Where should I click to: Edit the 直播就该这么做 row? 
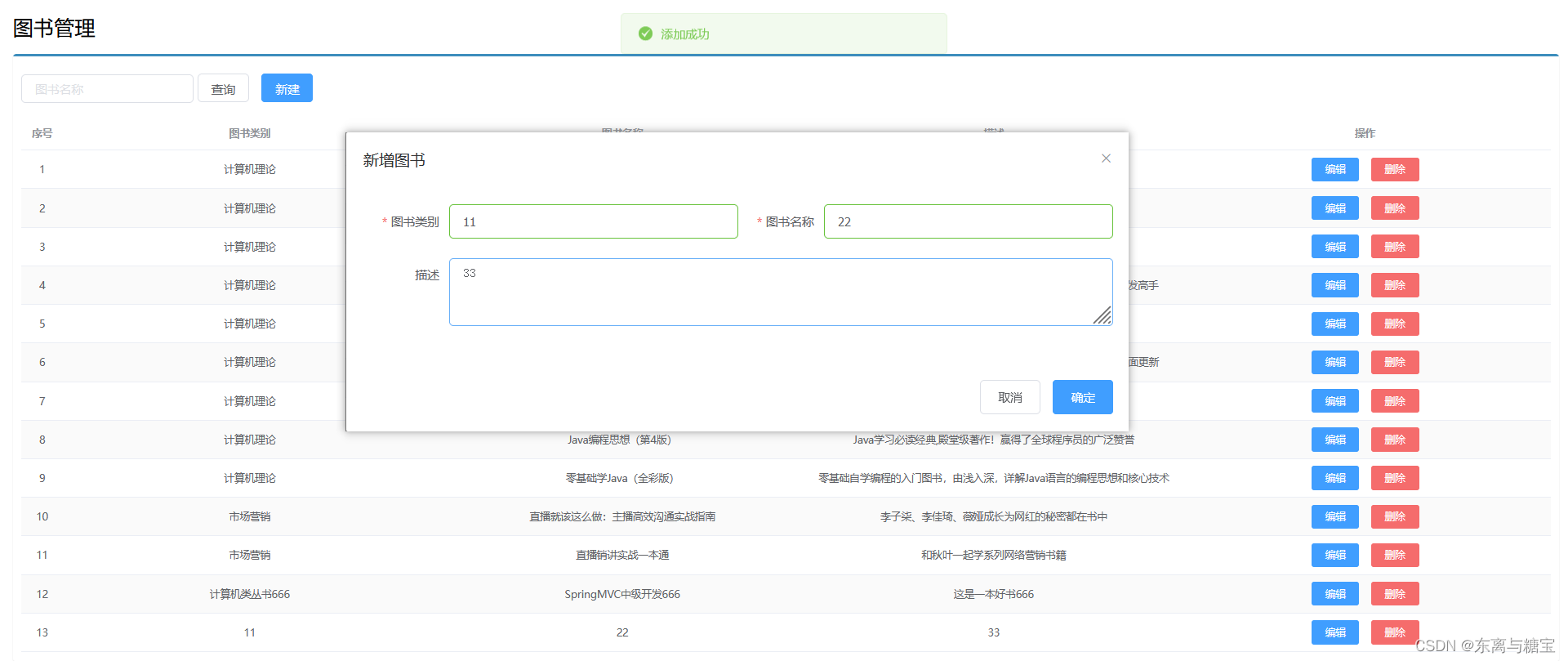(1335, 516)
